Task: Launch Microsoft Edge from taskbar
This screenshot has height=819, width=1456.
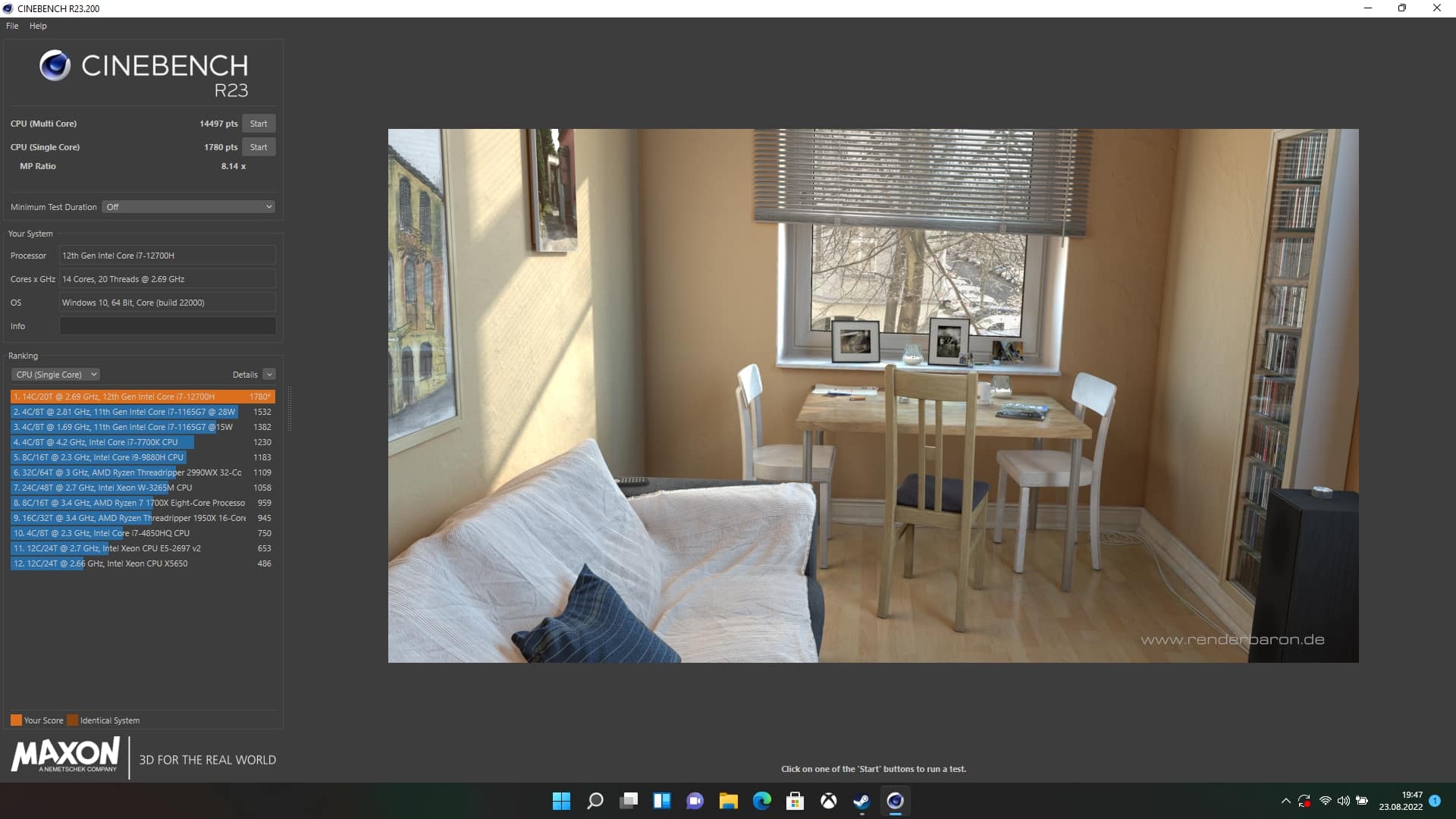Action: [x=761, y=801]
